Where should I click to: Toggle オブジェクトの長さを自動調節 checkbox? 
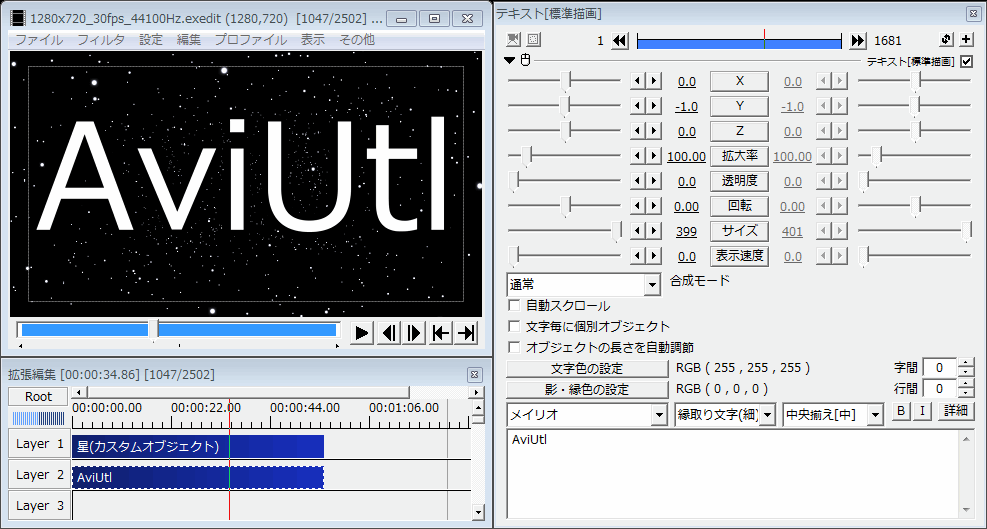515,348
